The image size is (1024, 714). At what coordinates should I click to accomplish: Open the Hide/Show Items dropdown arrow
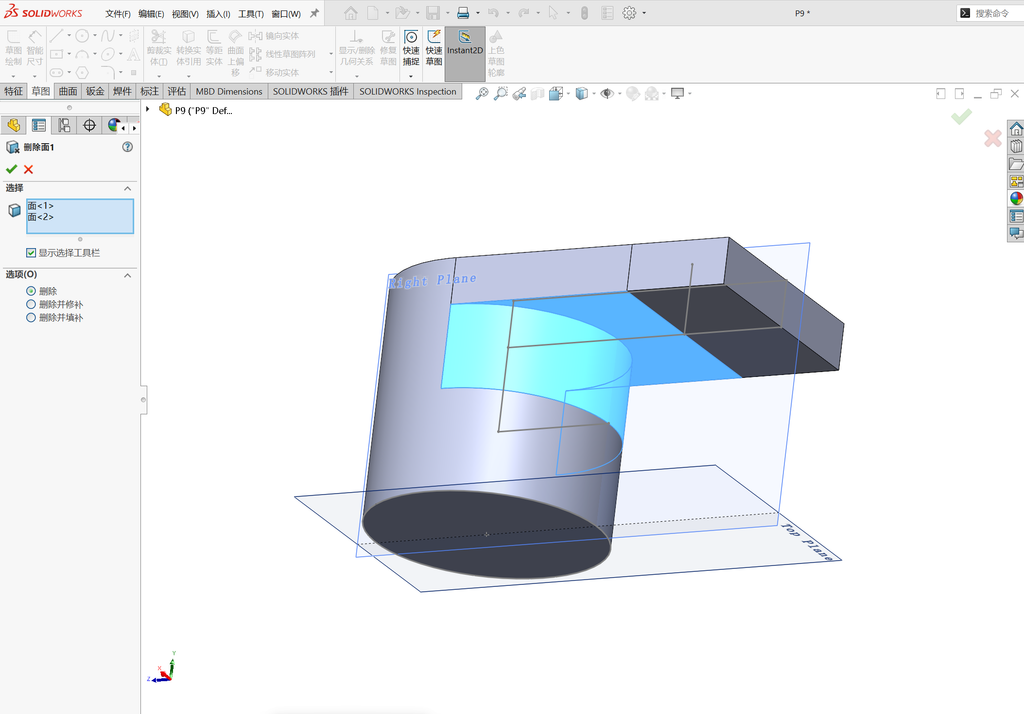tap(620, 94)
